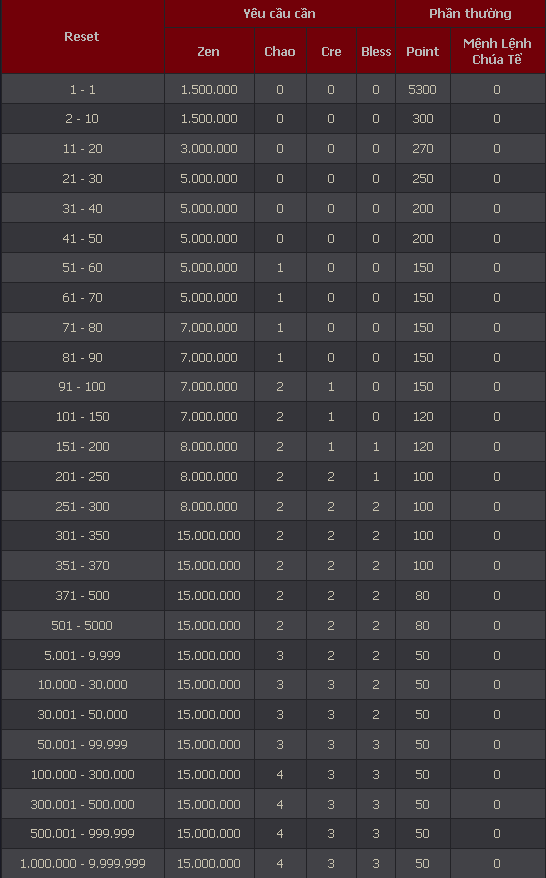This screenshot has width=546, height=878.
Task: Click the Mệnh Lệnh Chúa Tể header
Action: pyautogui.click(x=497, y=51)
